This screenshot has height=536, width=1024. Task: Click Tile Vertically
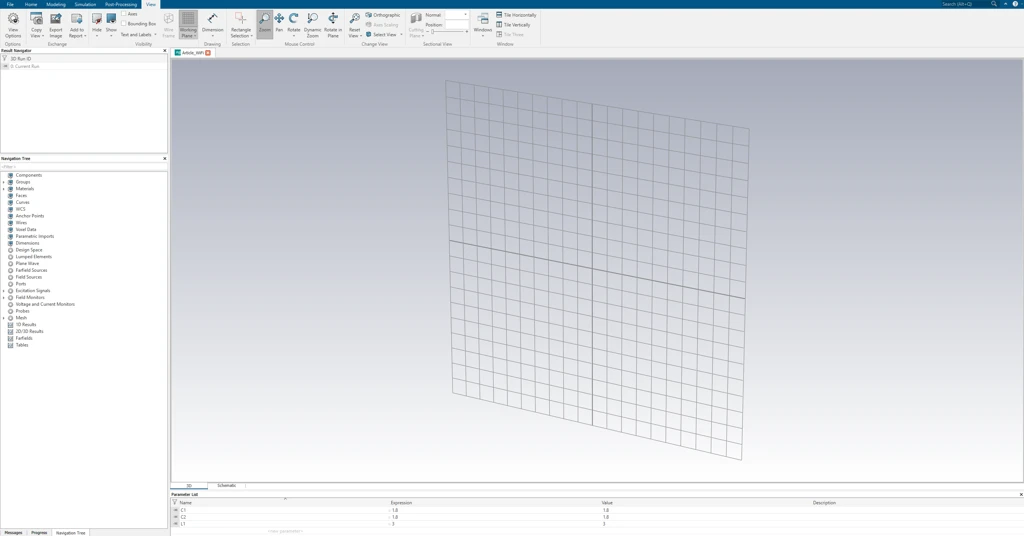coord(513,25)
